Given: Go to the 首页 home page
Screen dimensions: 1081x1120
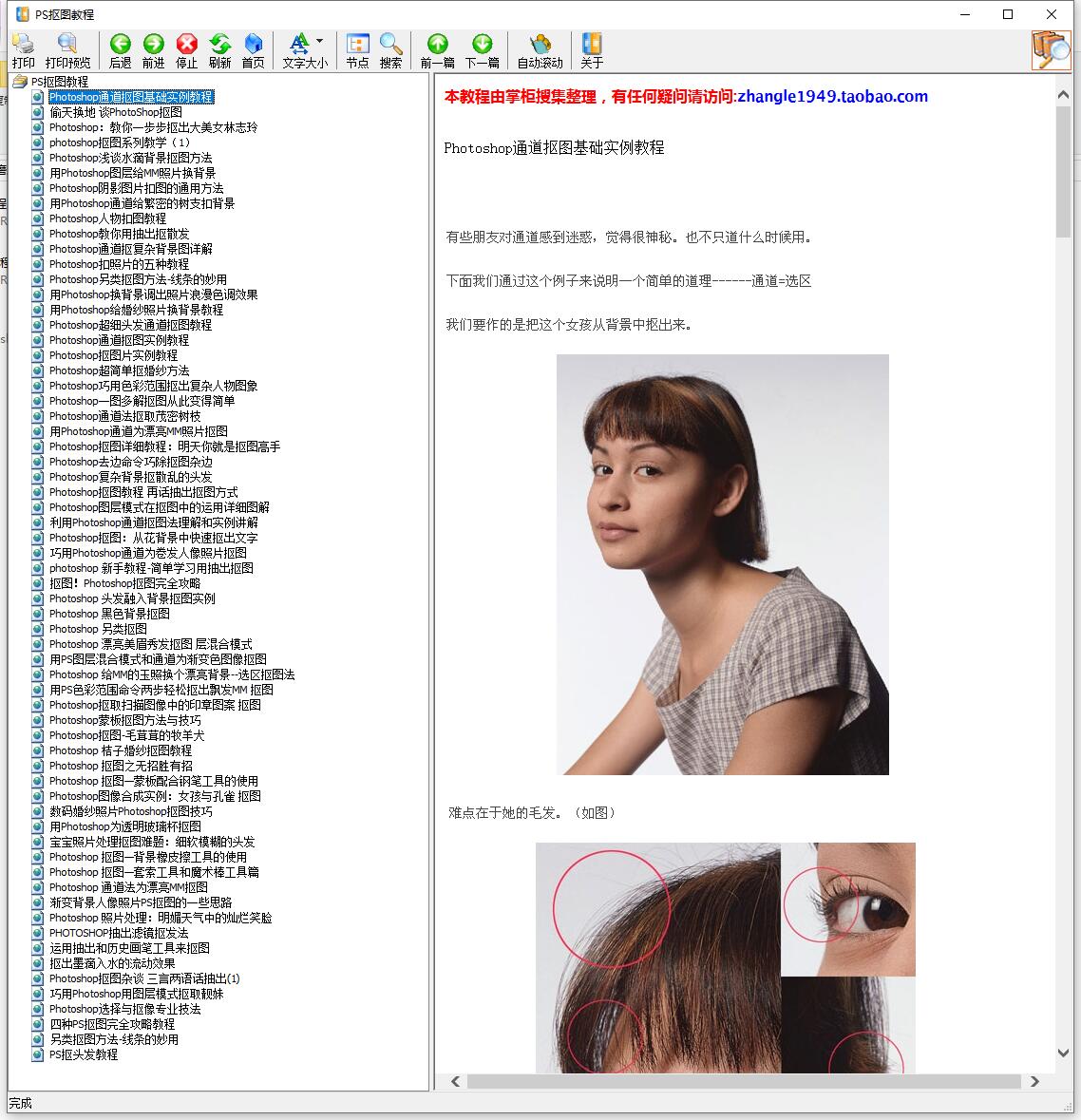Looking at the screenshot, I should 253,50.
